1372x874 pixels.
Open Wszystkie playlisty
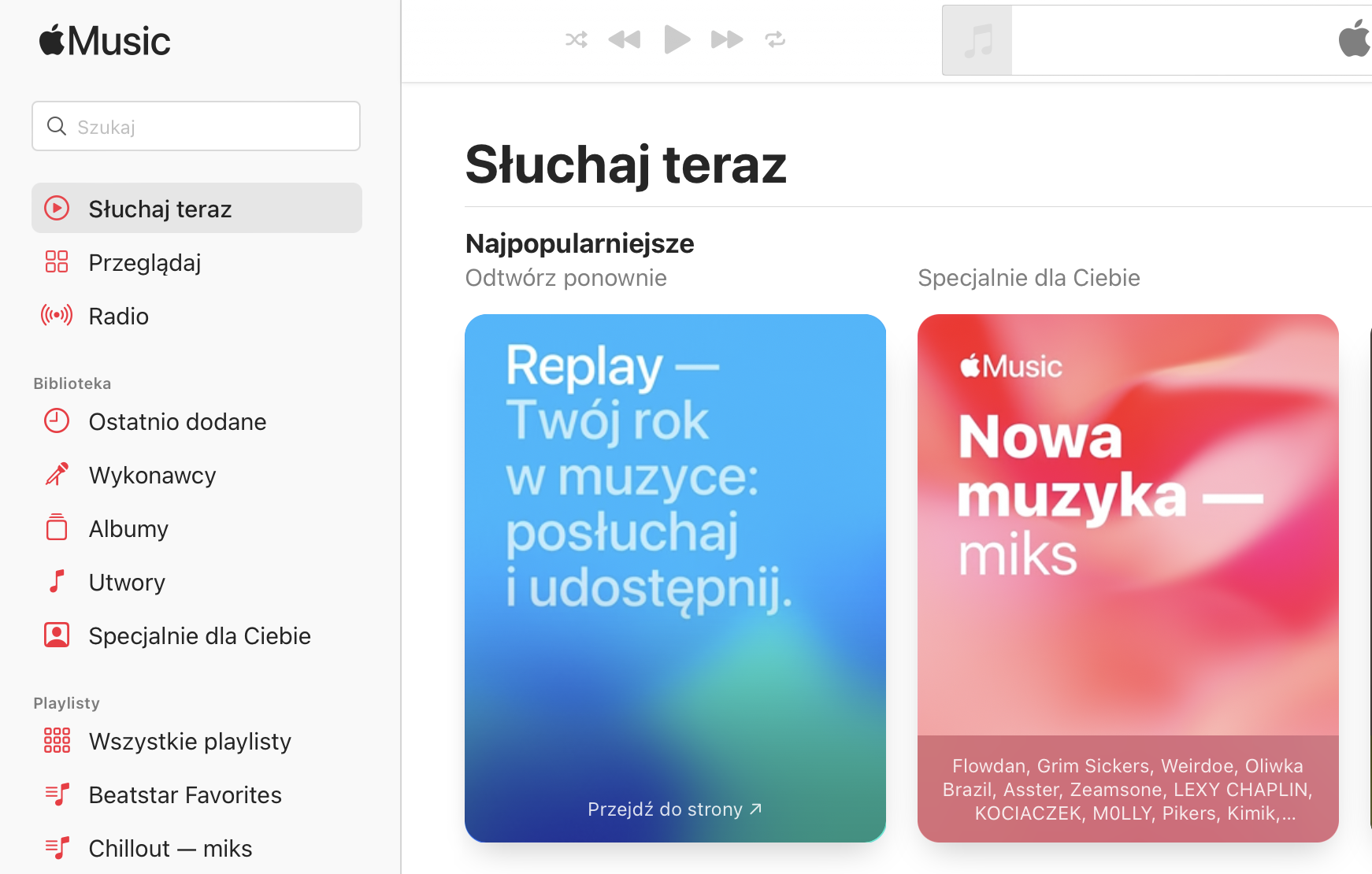[x=197, y=741]
